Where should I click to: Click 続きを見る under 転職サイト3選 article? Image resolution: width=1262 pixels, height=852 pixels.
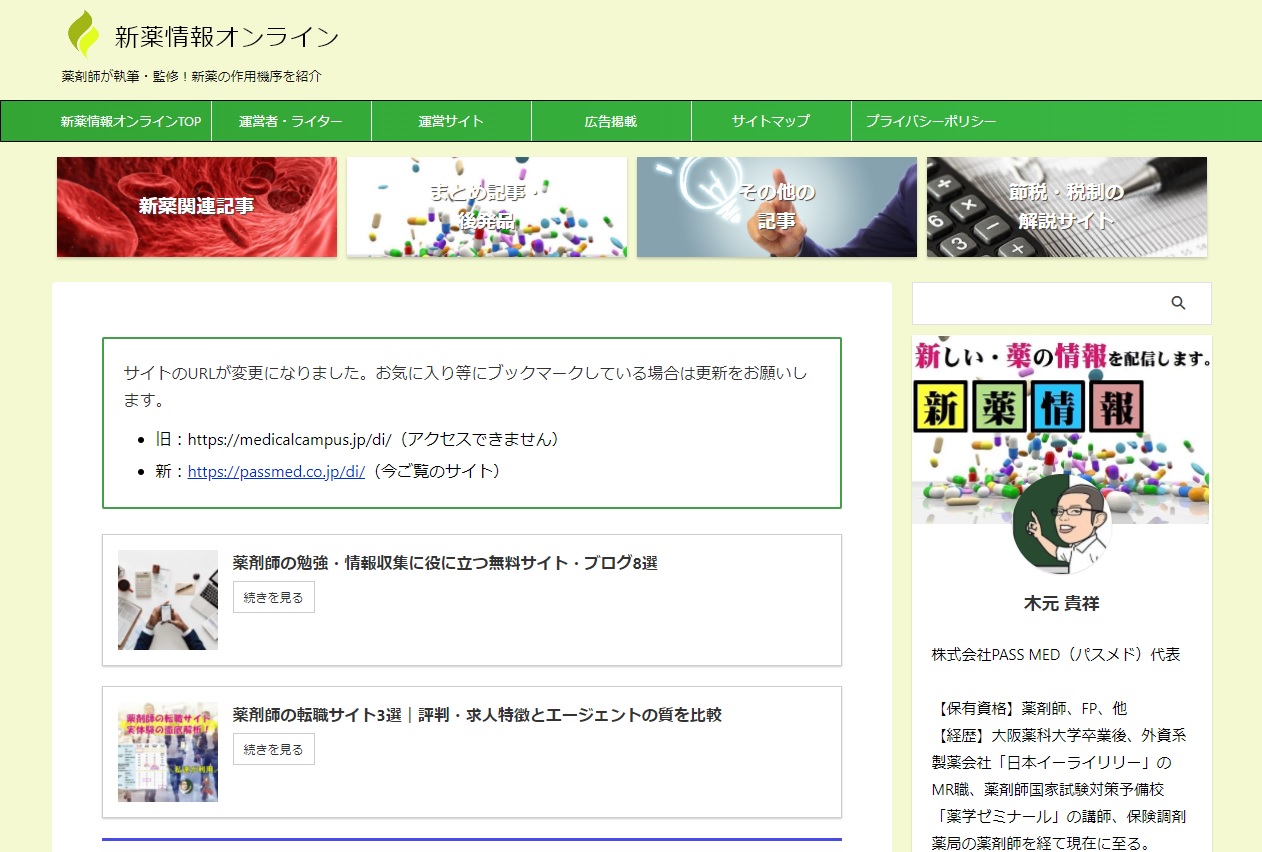click(x=274, y=749)
